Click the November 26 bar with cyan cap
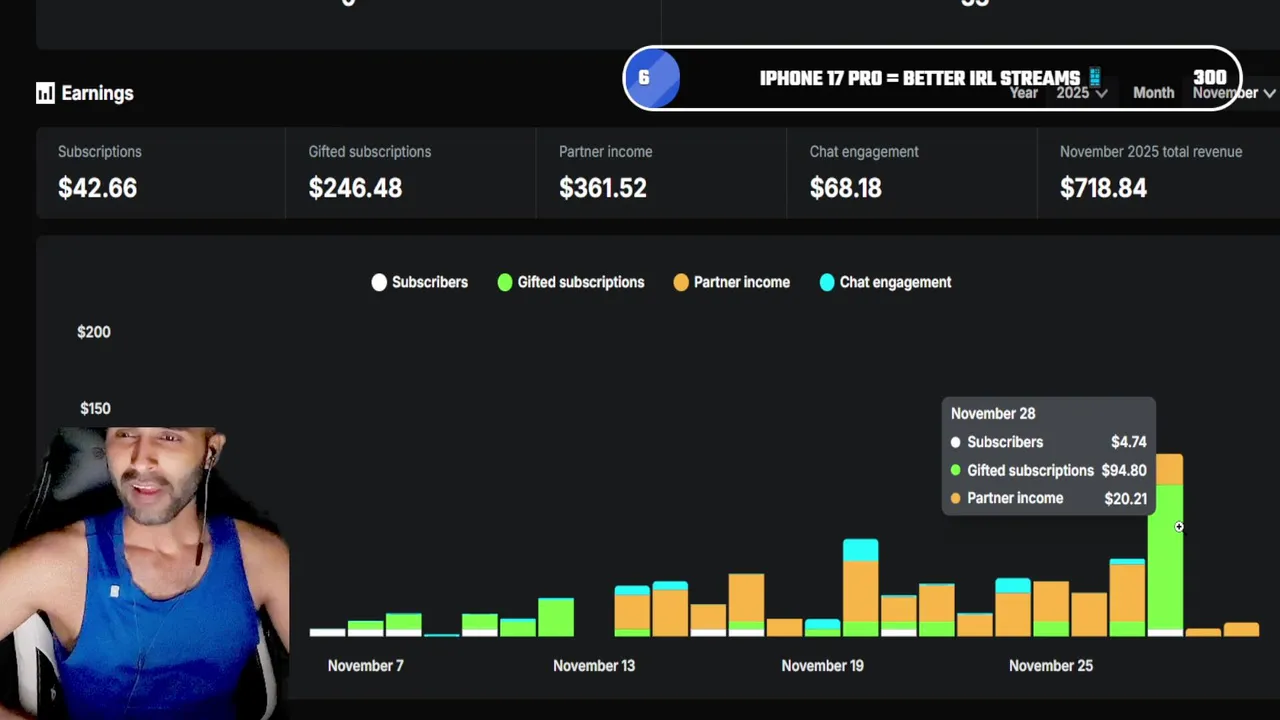 (1127, 597)
